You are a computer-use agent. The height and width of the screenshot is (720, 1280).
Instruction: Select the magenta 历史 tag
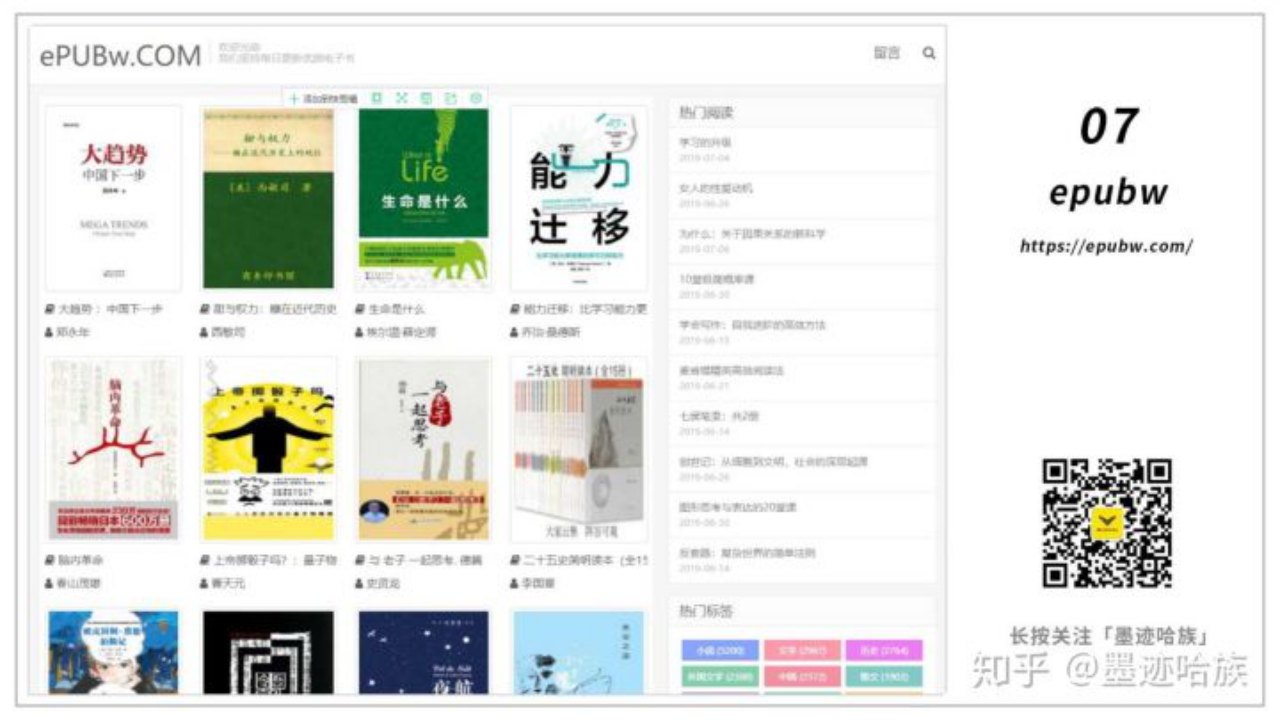pos(883,651)
